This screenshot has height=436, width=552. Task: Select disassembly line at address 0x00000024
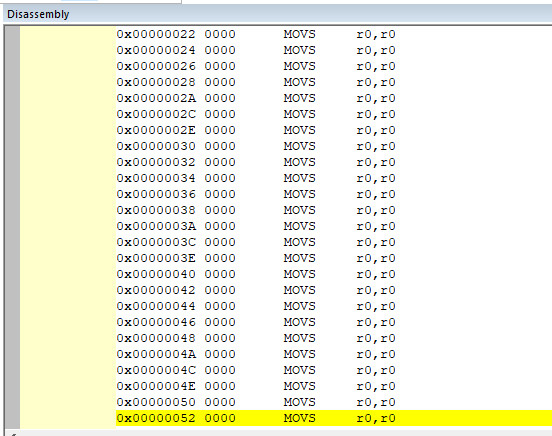334,50
